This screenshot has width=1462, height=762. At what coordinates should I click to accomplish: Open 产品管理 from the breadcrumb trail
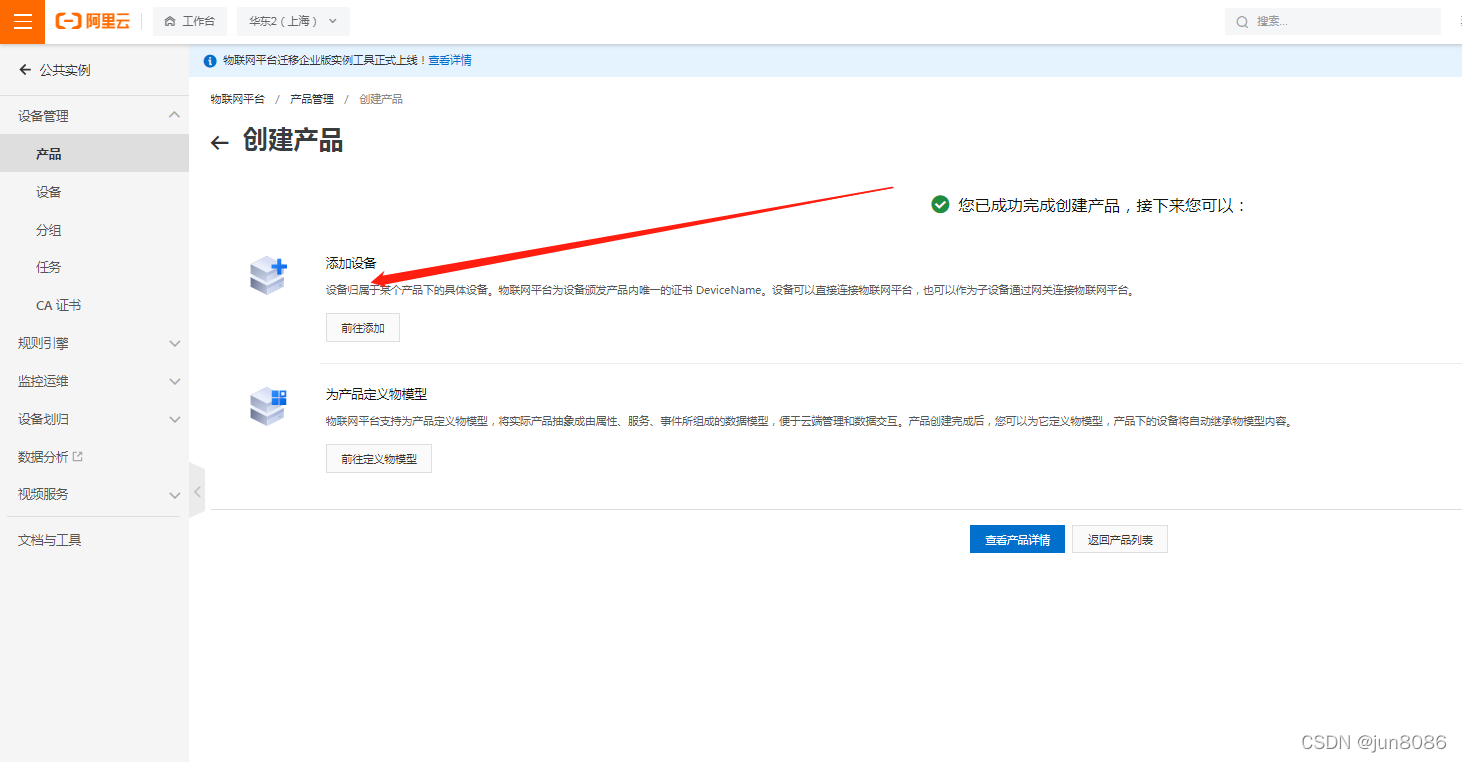314,98
